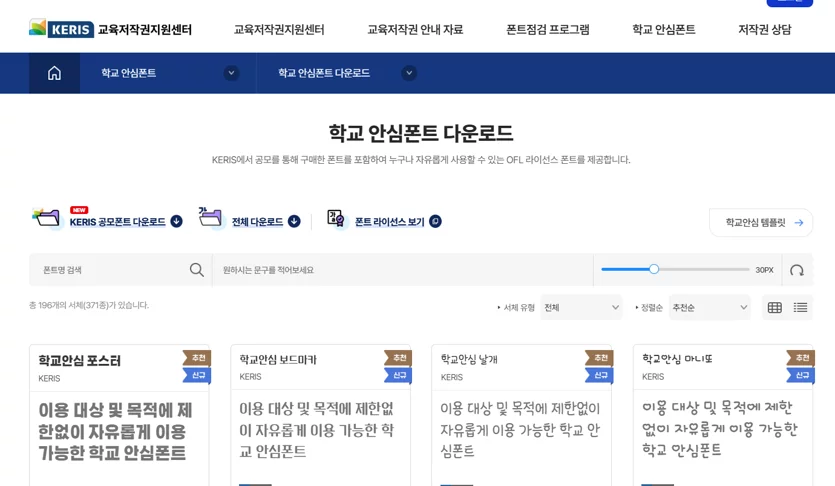Expand the 학교 안심폰트 breadcrumb dropdown
Screen dimensions: 835x486
tap(231, 73)
